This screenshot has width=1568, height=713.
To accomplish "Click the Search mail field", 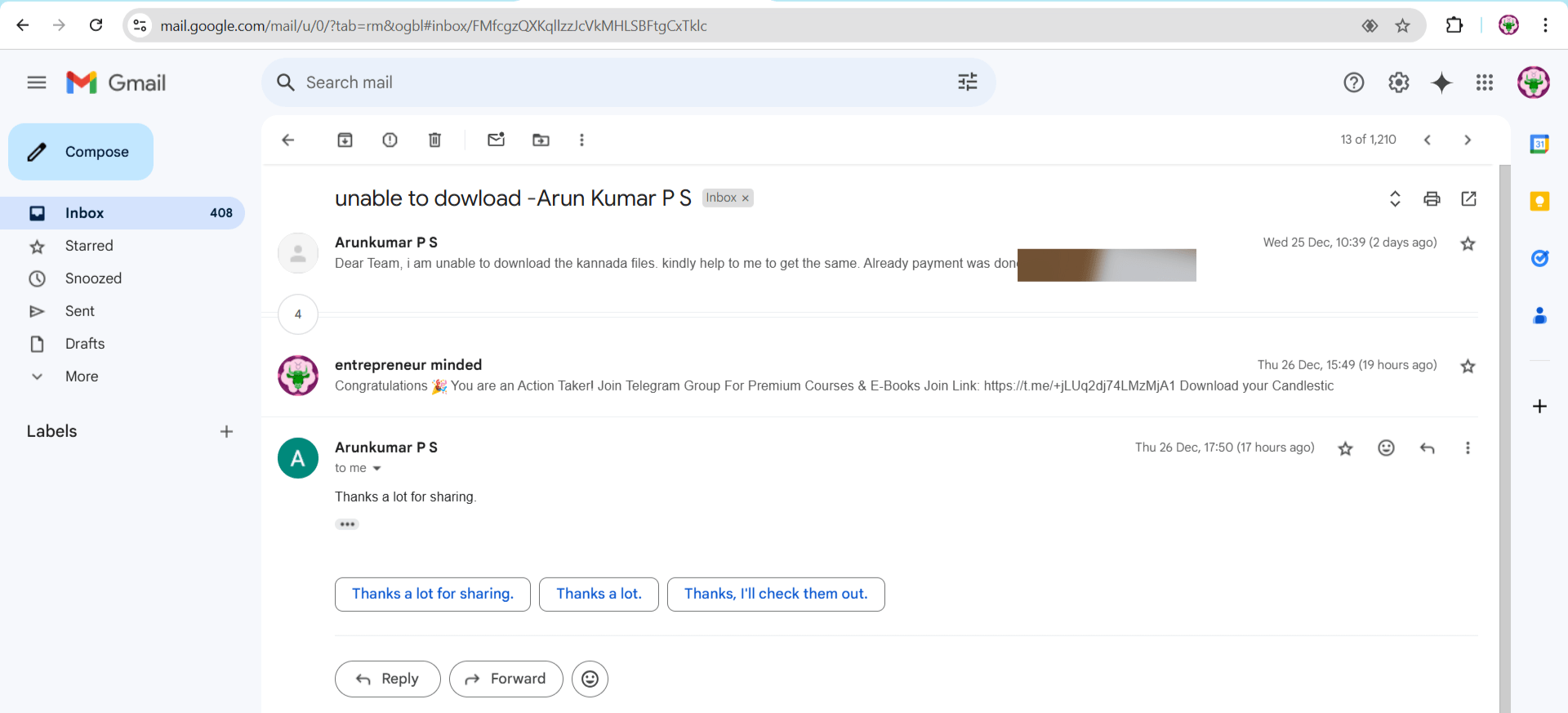I will pyautogui.click(x=621, y=82).
